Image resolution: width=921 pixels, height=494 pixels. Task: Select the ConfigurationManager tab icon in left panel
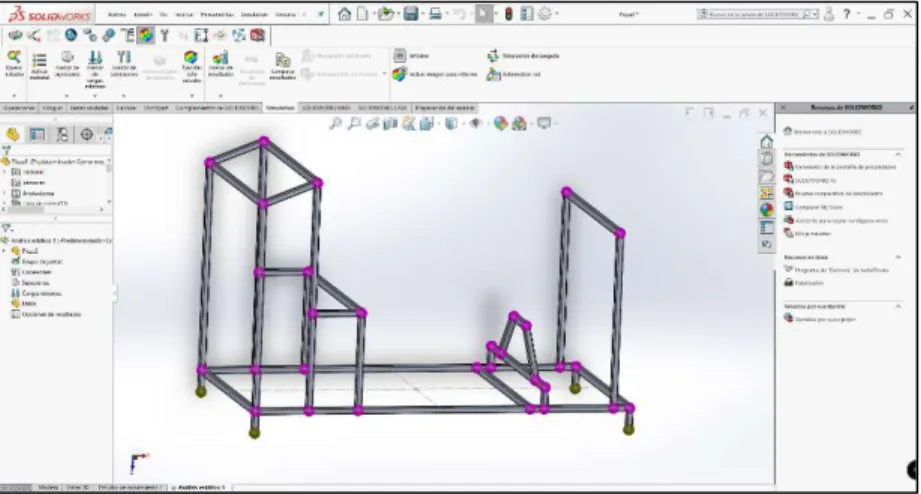pos(62,135)
